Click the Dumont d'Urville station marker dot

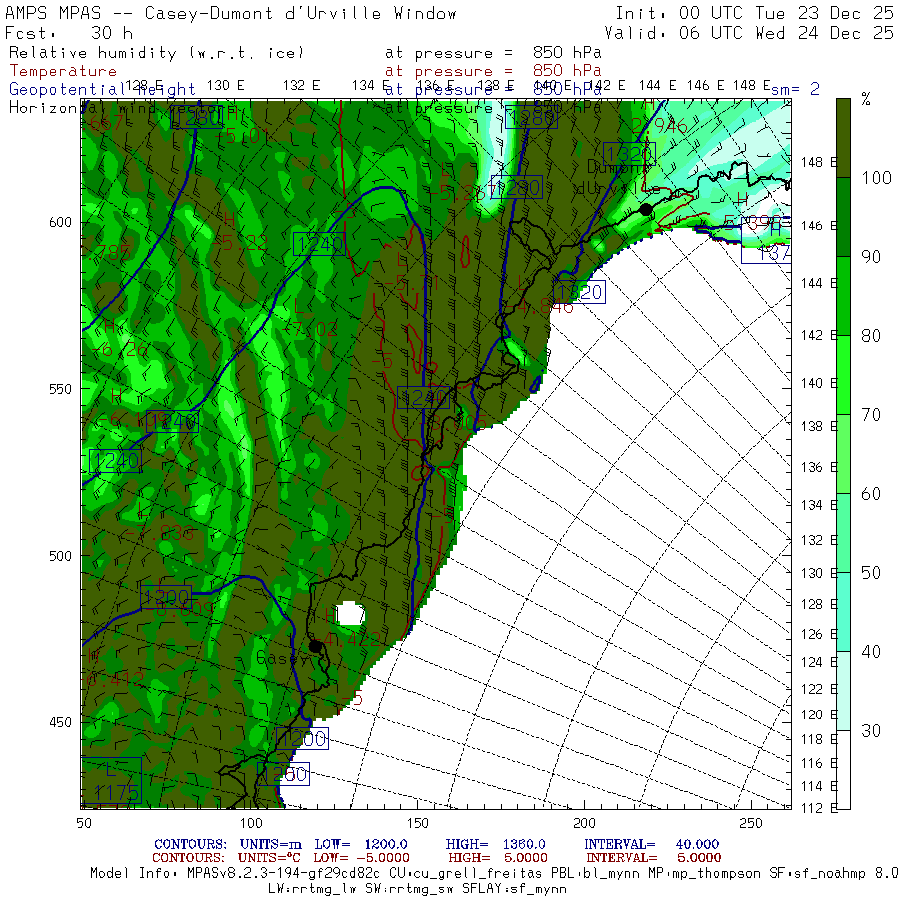pyautogui.click(x=646, y=210)
